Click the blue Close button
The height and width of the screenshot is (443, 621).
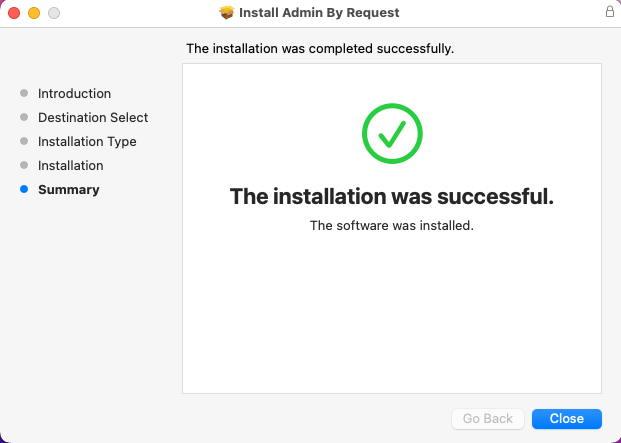(x=567, y=418)
